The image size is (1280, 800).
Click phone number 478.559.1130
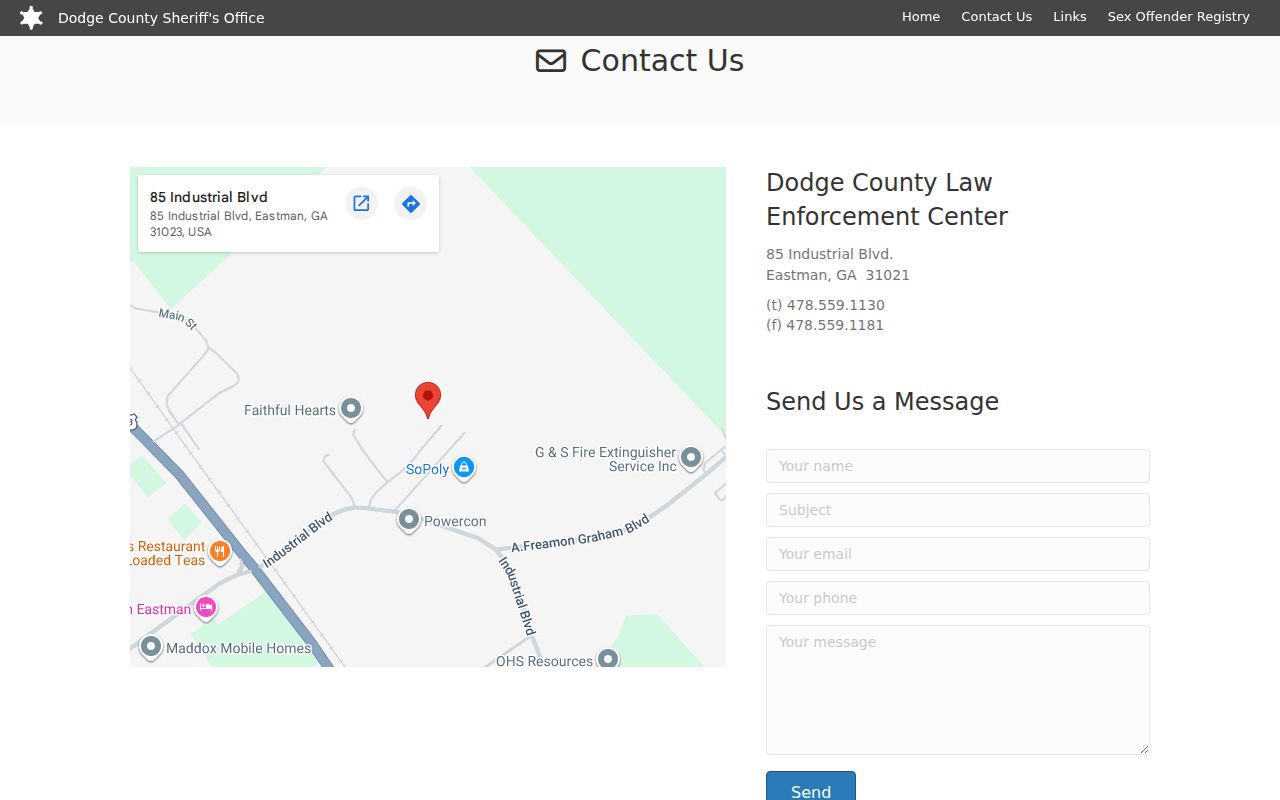coord(835,305)
